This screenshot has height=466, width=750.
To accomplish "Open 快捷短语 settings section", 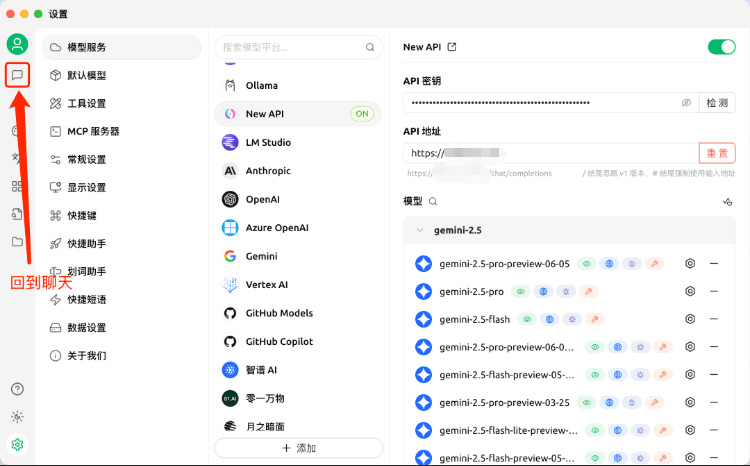I will 121,300.
